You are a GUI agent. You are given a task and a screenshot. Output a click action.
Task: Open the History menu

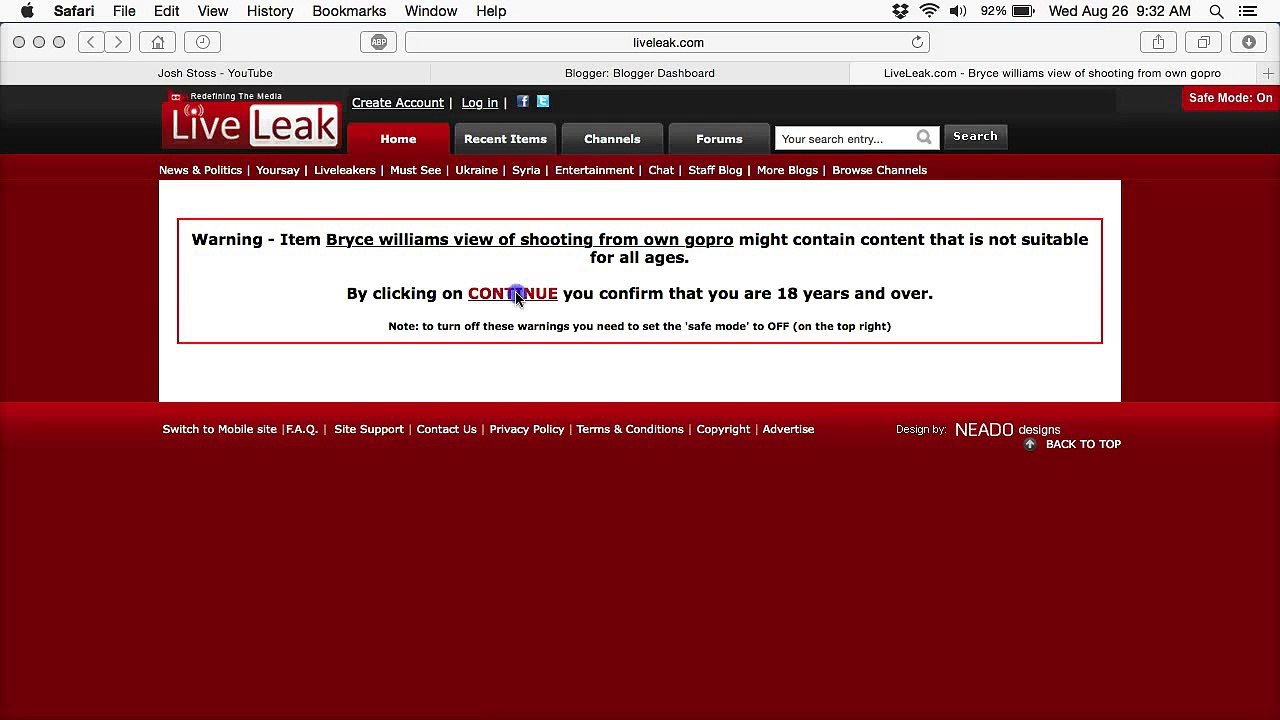point(270,11)
